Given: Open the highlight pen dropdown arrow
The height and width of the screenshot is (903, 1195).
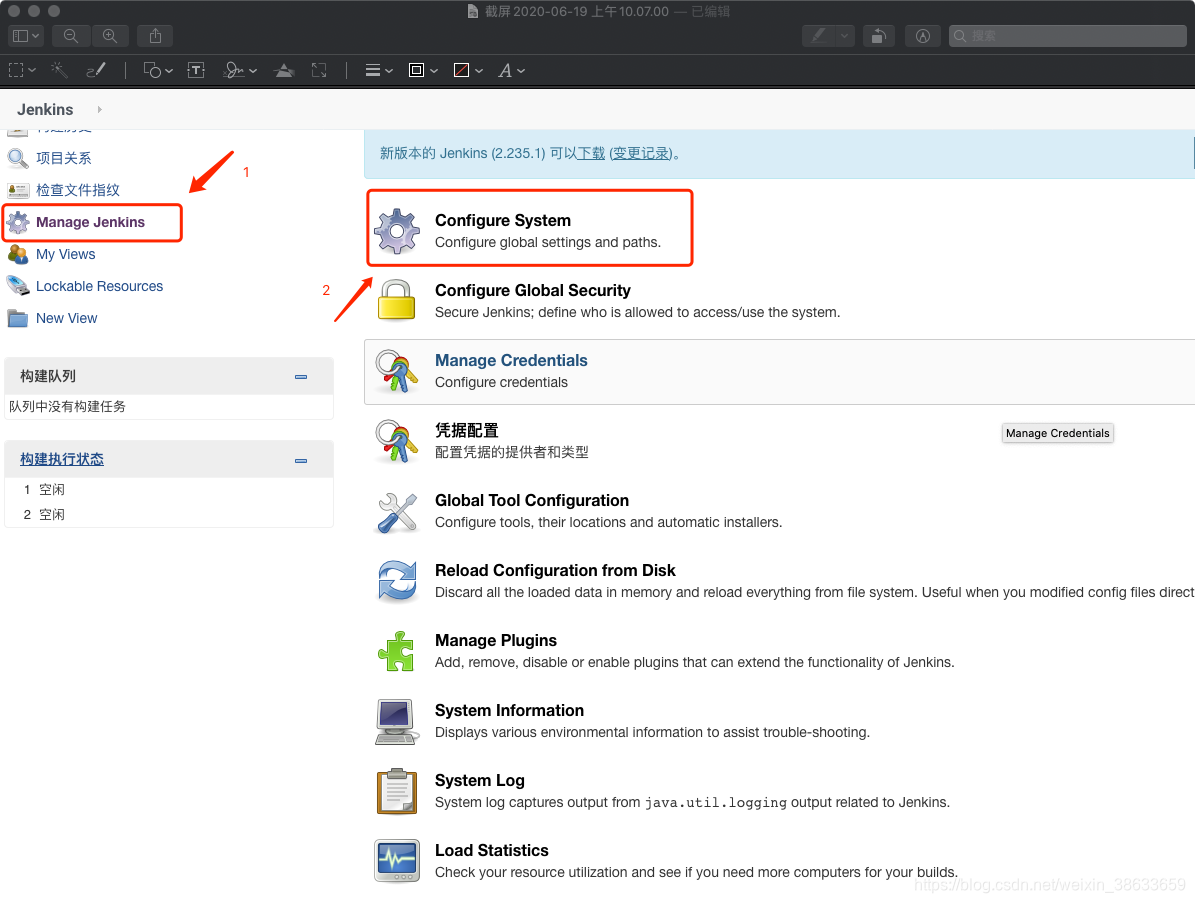Looking at the screenshot, I should [844, 36].
